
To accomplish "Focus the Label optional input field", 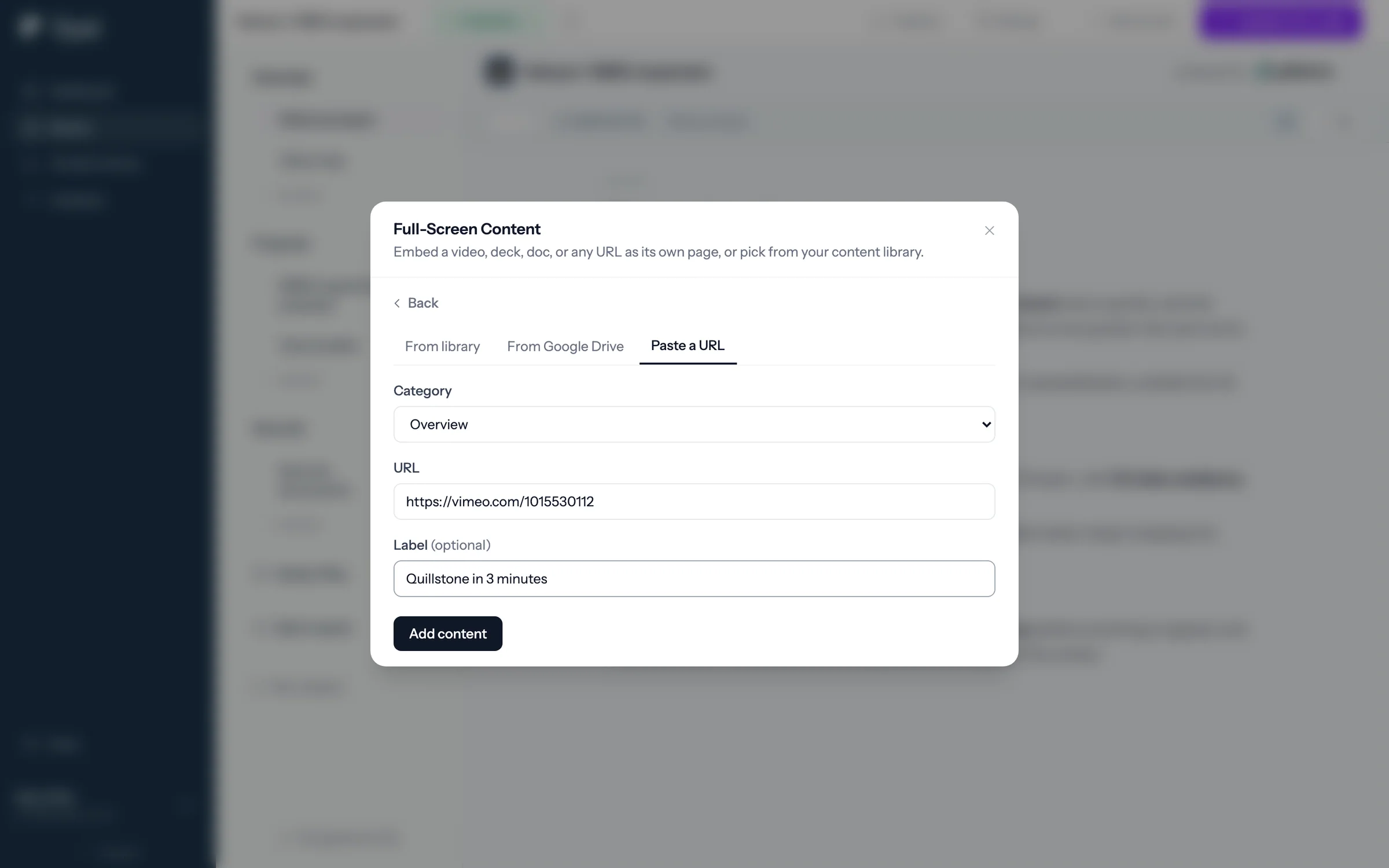I will [x=694, y=579].
